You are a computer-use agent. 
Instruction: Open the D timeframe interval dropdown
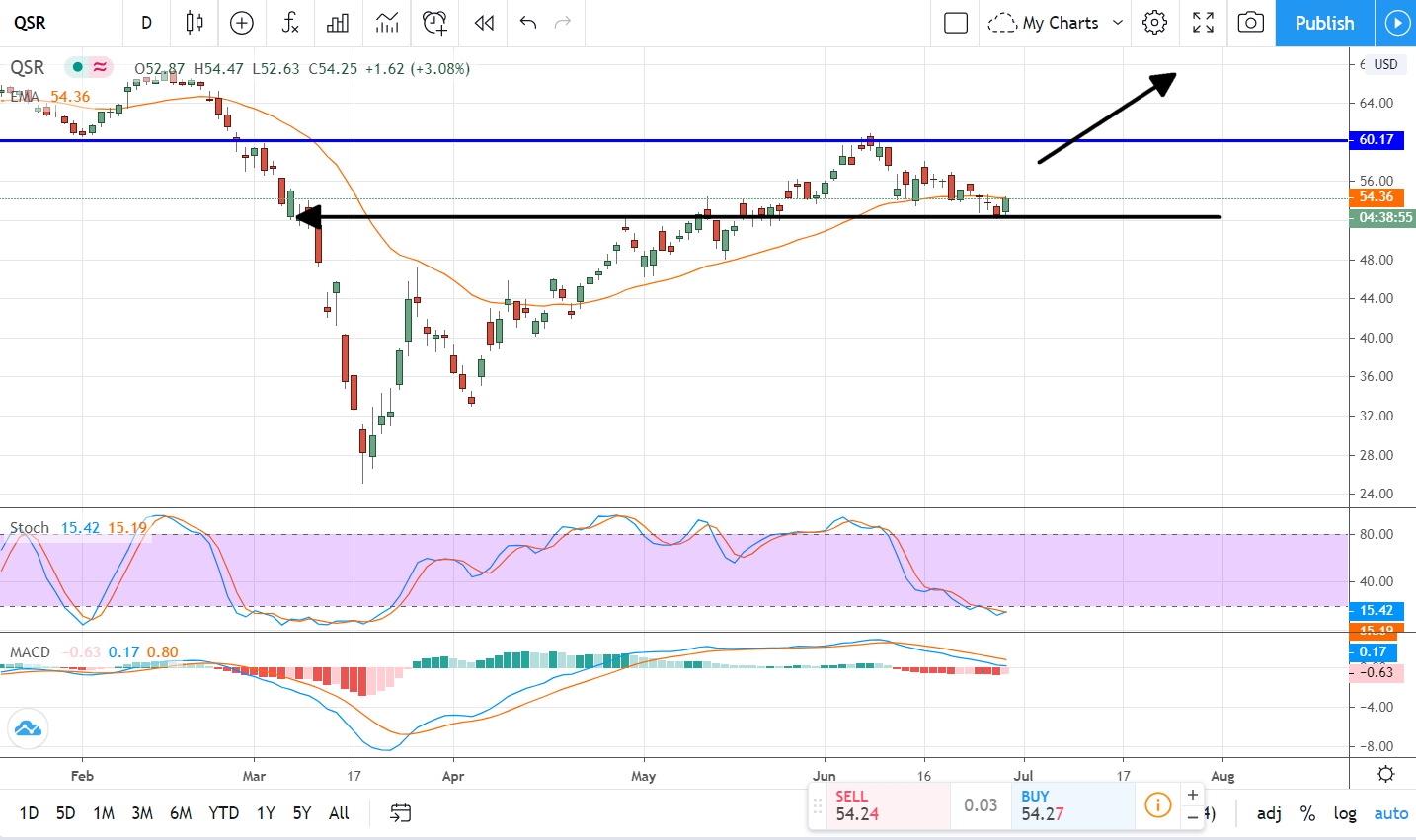click(x=146, y=23)
